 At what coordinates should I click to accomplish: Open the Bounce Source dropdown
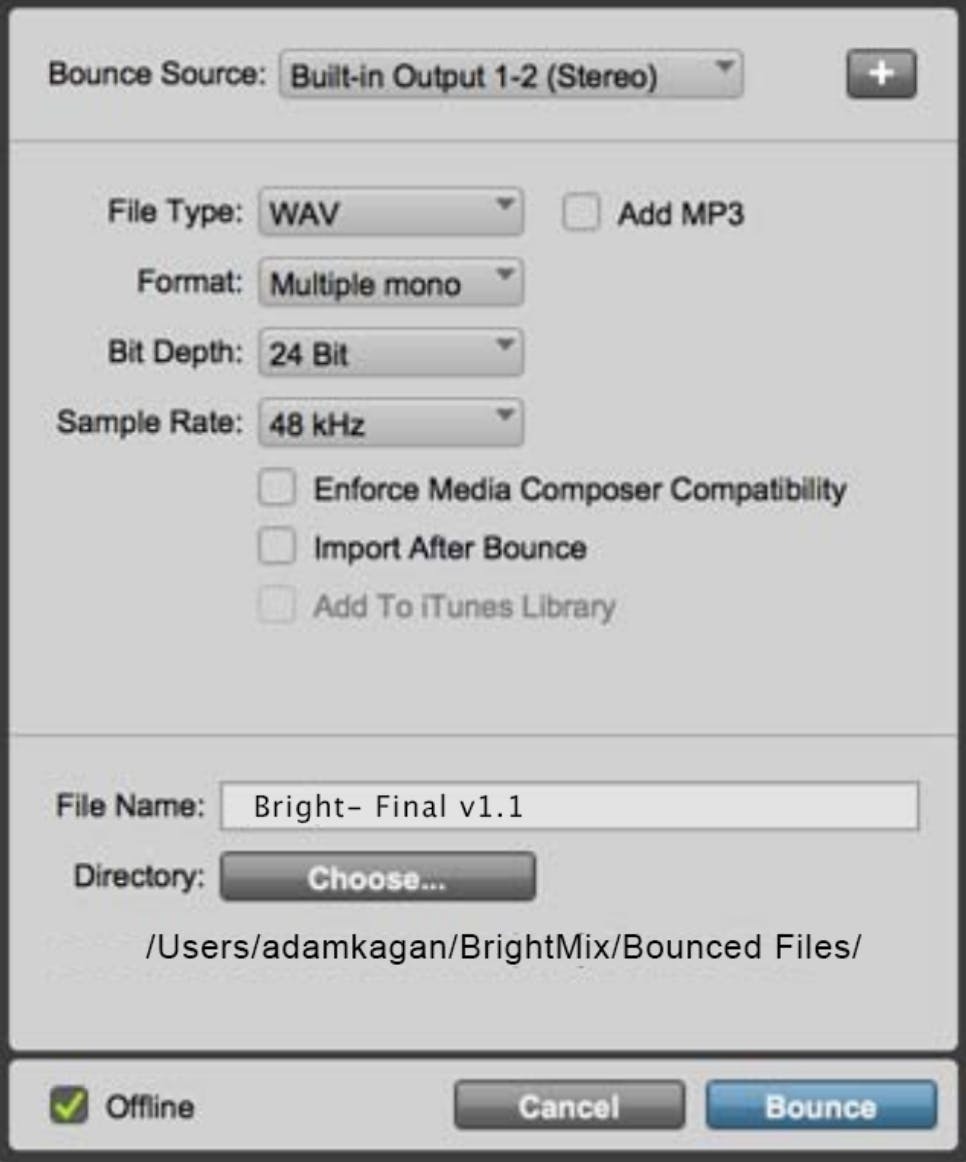pos(510,72)
